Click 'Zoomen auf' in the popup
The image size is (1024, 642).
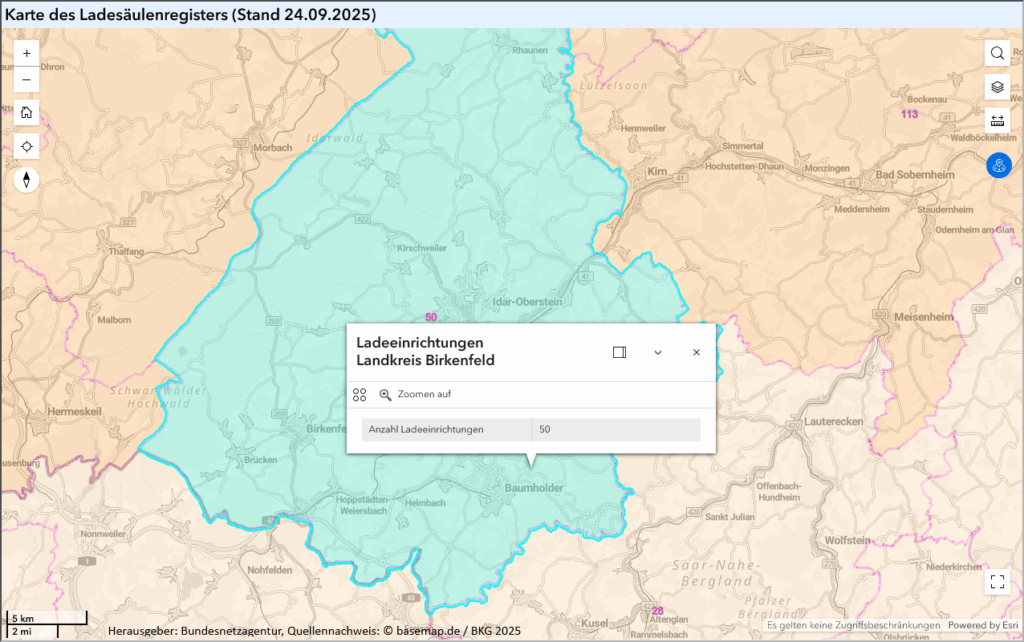[415, 395]
